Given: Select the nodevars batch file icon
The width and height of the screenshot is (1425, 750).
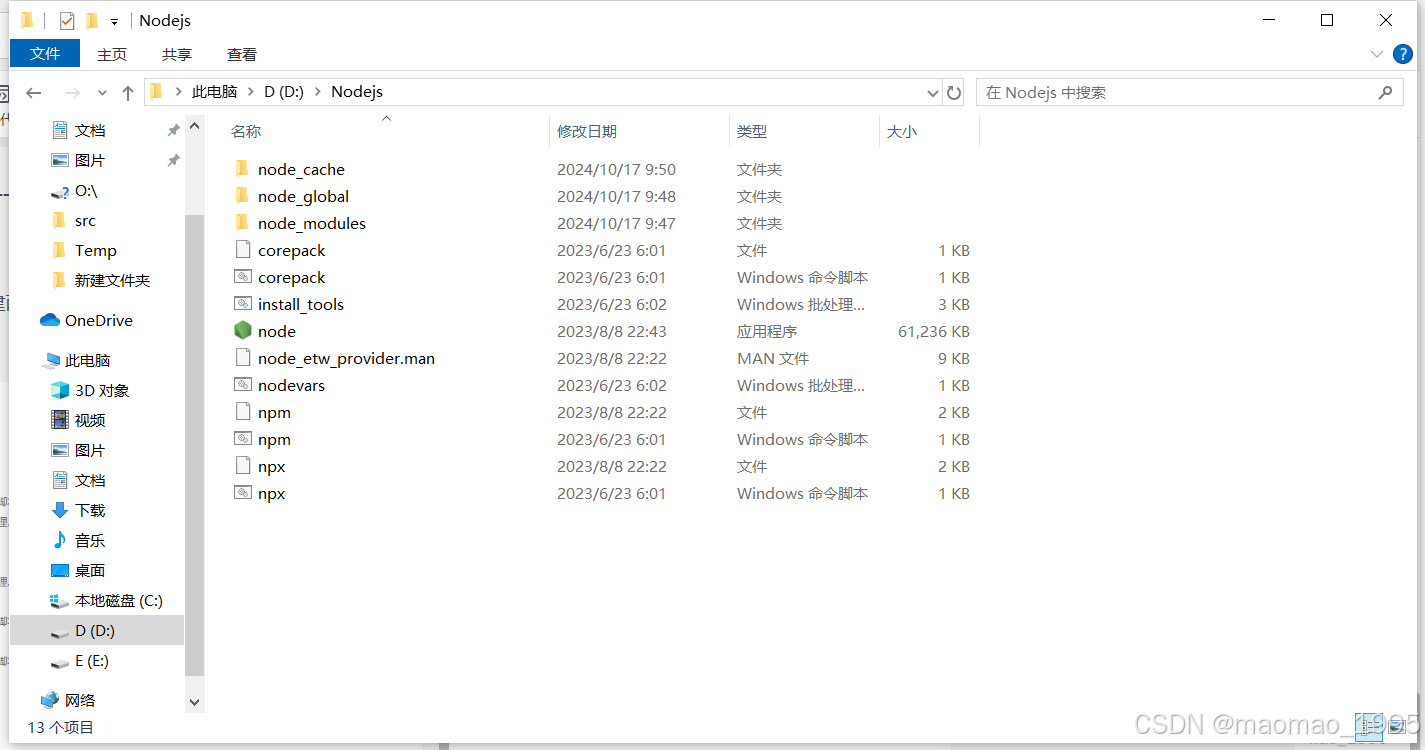Looking at the screenshot, I should tap(242, 385).
